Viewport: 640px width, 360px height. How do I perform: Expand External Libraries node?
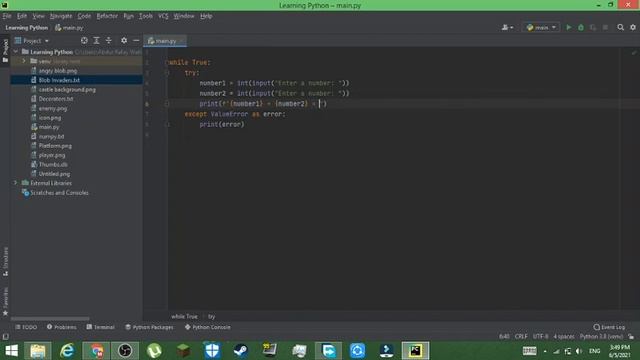click(16, 183)
